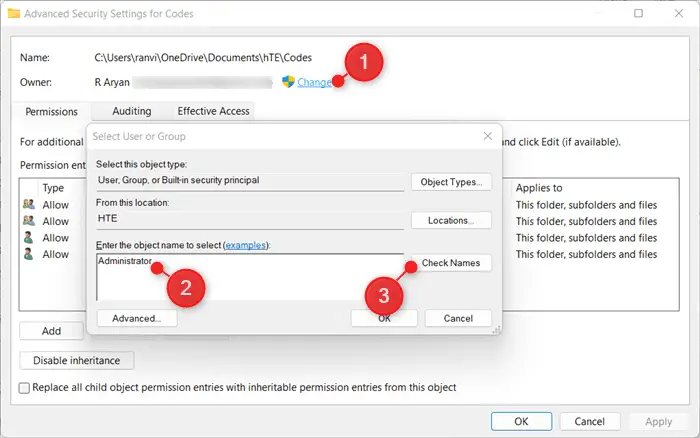
Task: Close the Select User or Group dialog
Action: coord(488,136)
